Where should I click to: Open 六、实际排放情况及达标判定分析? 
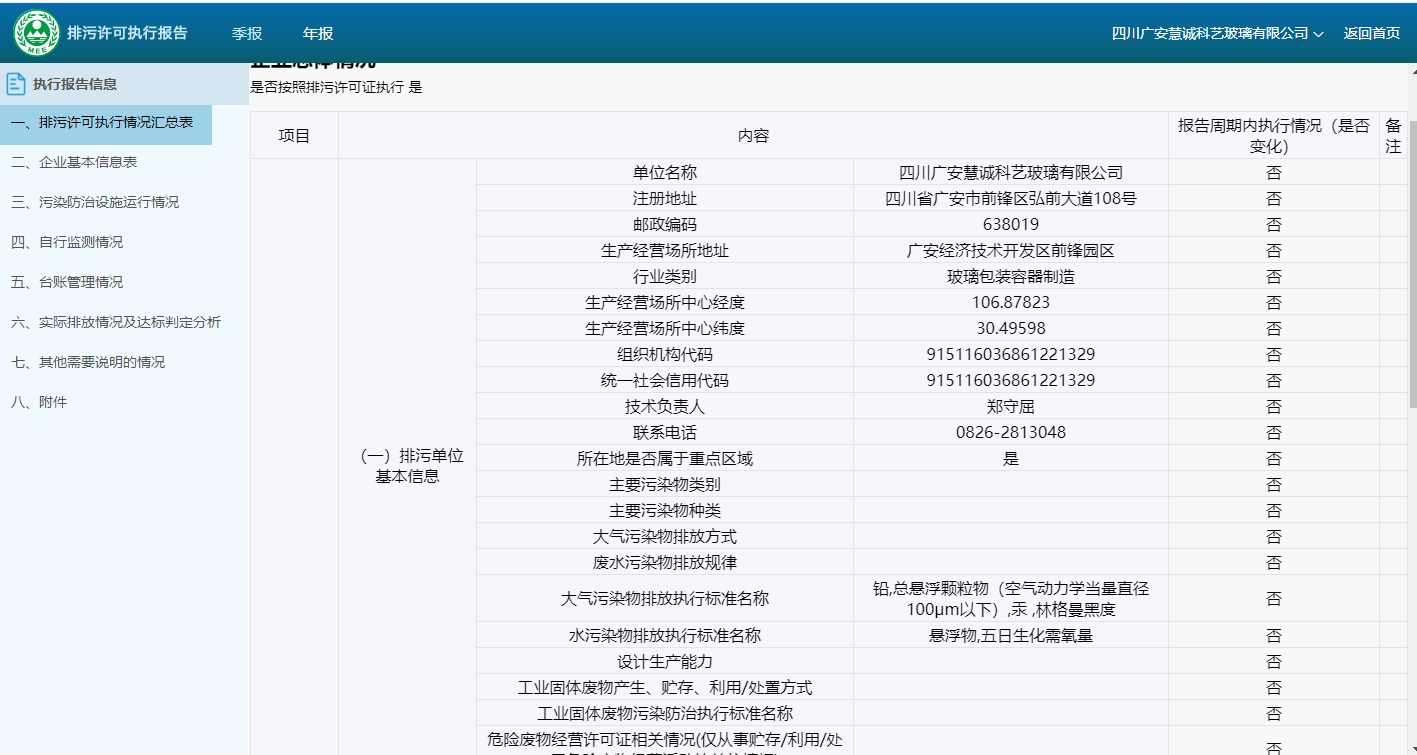tap(116, 322)
